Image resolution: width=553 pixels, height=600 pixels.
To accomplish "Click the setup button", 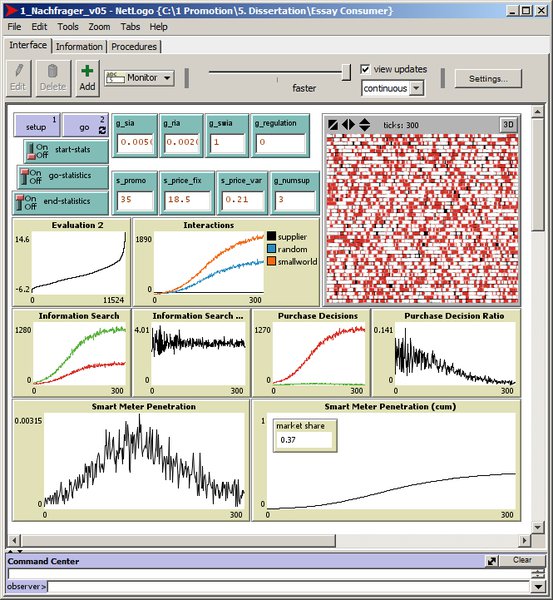I will 37,125.
